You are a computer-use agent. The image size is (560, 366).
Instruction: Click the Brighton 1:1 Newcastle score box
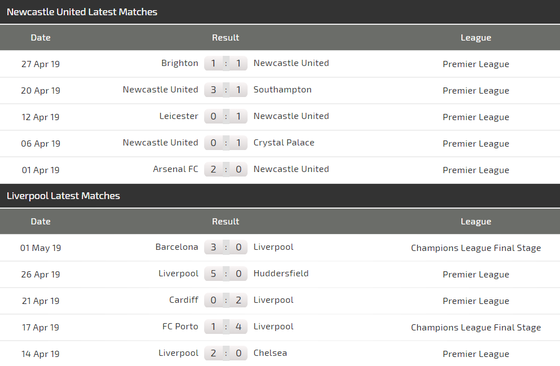pos(226,63)
